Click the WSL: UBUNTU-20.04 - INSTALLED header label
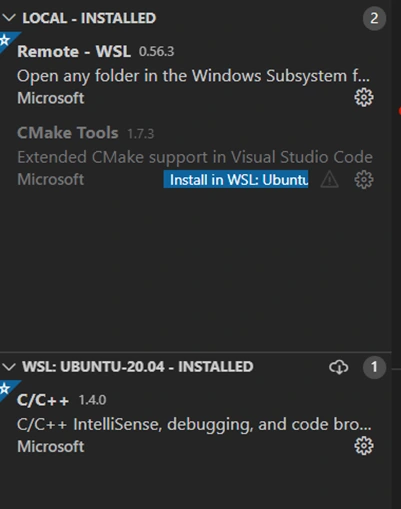The width and height of the screenshot is (401, 509). pyautogui.click(x=138, y=367)
